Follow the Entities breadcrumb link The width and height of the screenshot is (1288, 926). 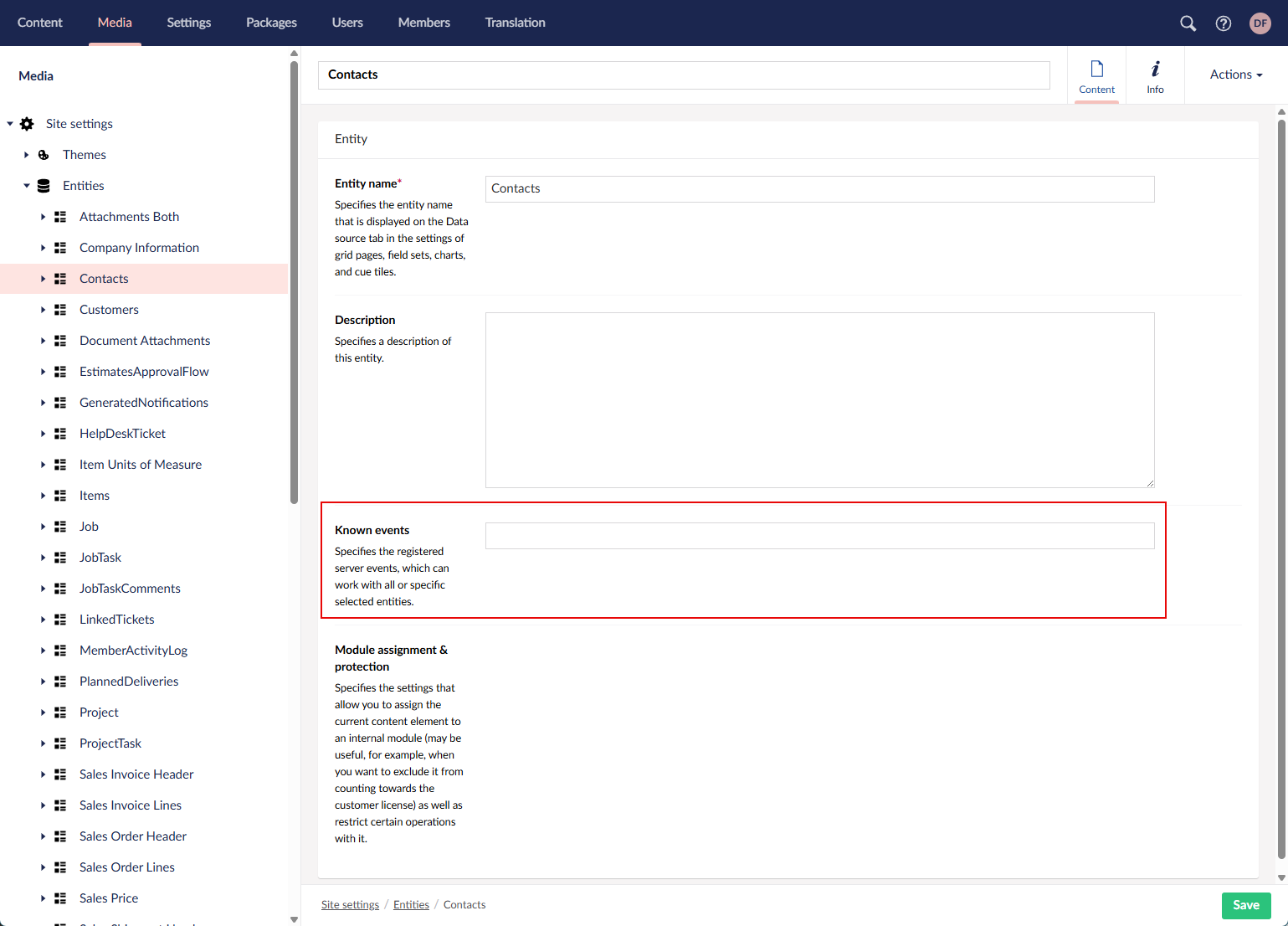click(x=411, y=905)
